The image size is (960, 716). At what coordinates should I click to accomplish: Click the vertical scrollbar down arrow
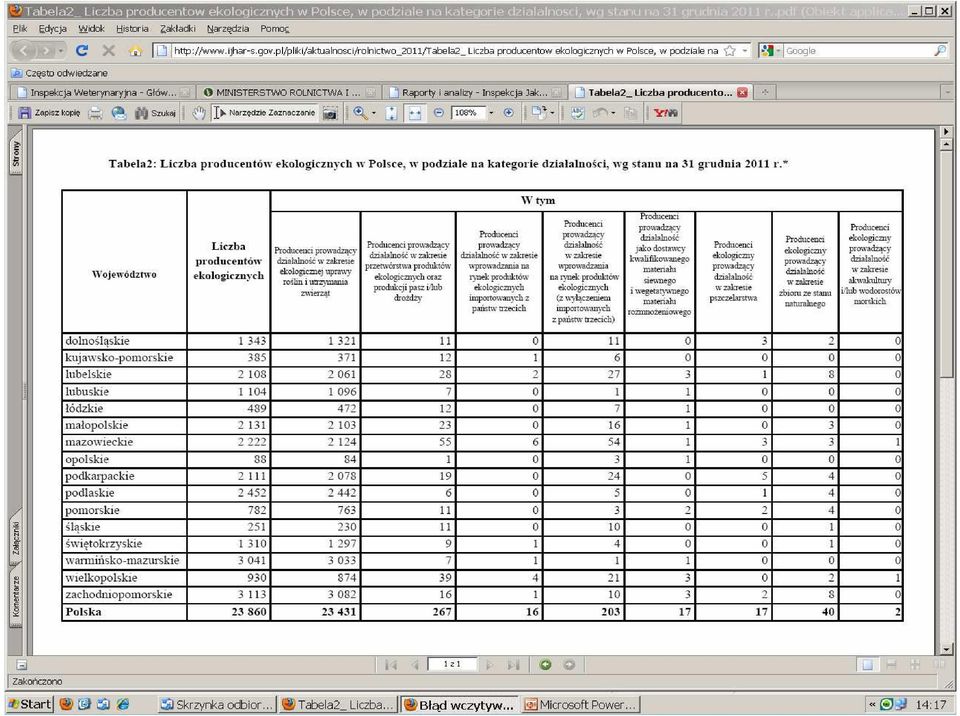pos(947,649)
